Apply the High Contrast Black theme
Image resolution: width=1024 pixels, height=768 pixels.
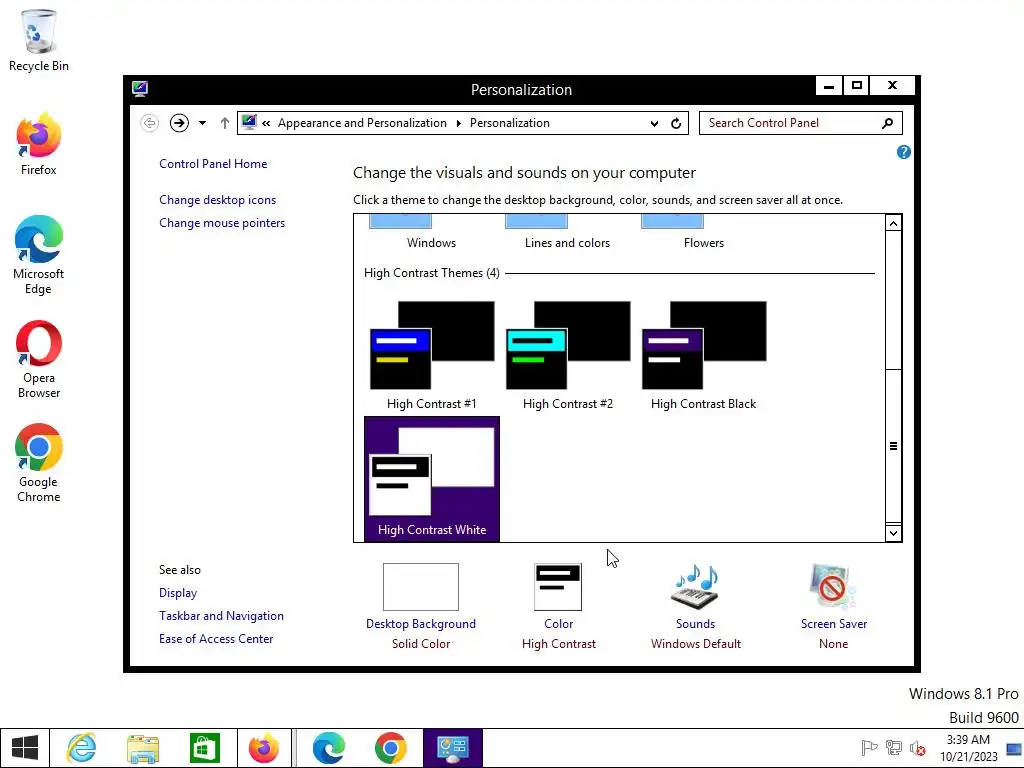coord(703,355)
